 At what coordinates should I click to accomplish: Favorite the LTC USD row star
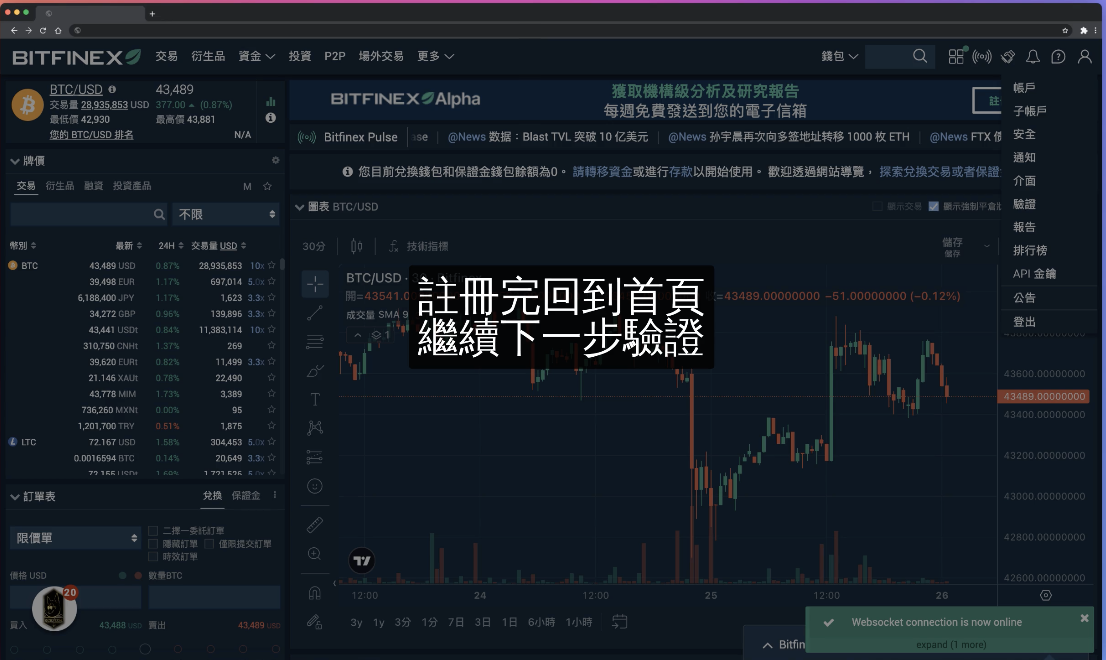coord(272,442)
